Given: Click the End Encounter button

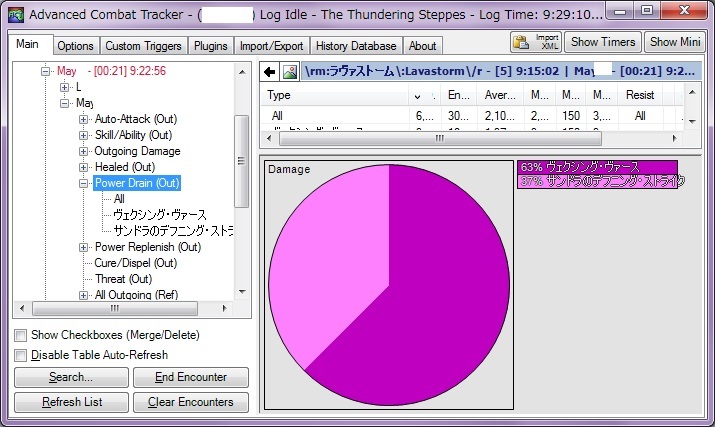Looking at the screenshot, I should pyautogui.click(x=191, y=377).
